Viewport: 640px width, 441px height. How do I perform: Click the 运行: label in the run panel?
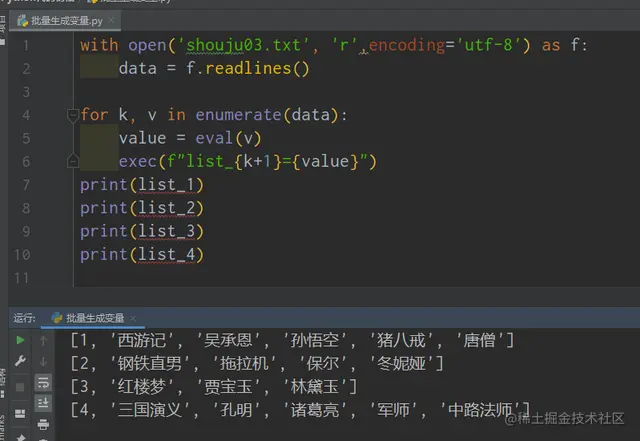[24, 318]
